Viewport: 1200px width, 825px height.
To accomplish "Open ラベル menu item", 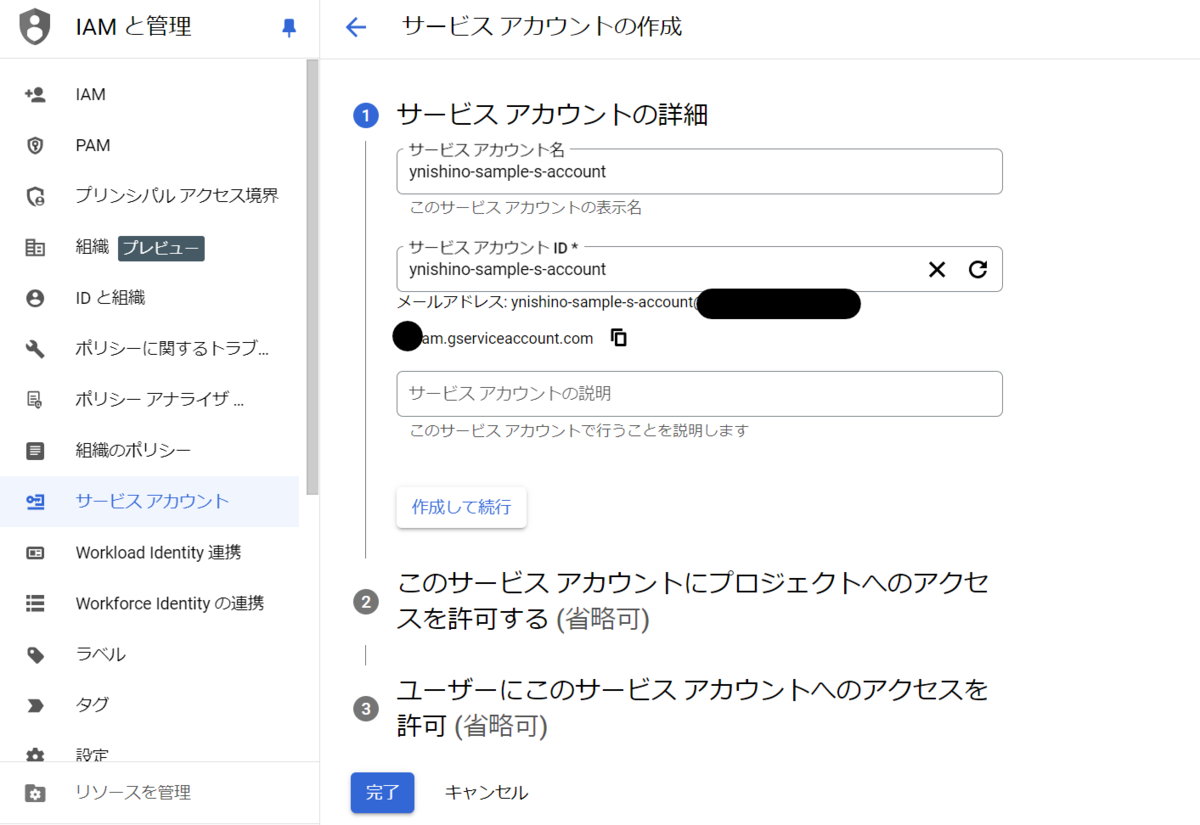I will (x=150, y=655).
